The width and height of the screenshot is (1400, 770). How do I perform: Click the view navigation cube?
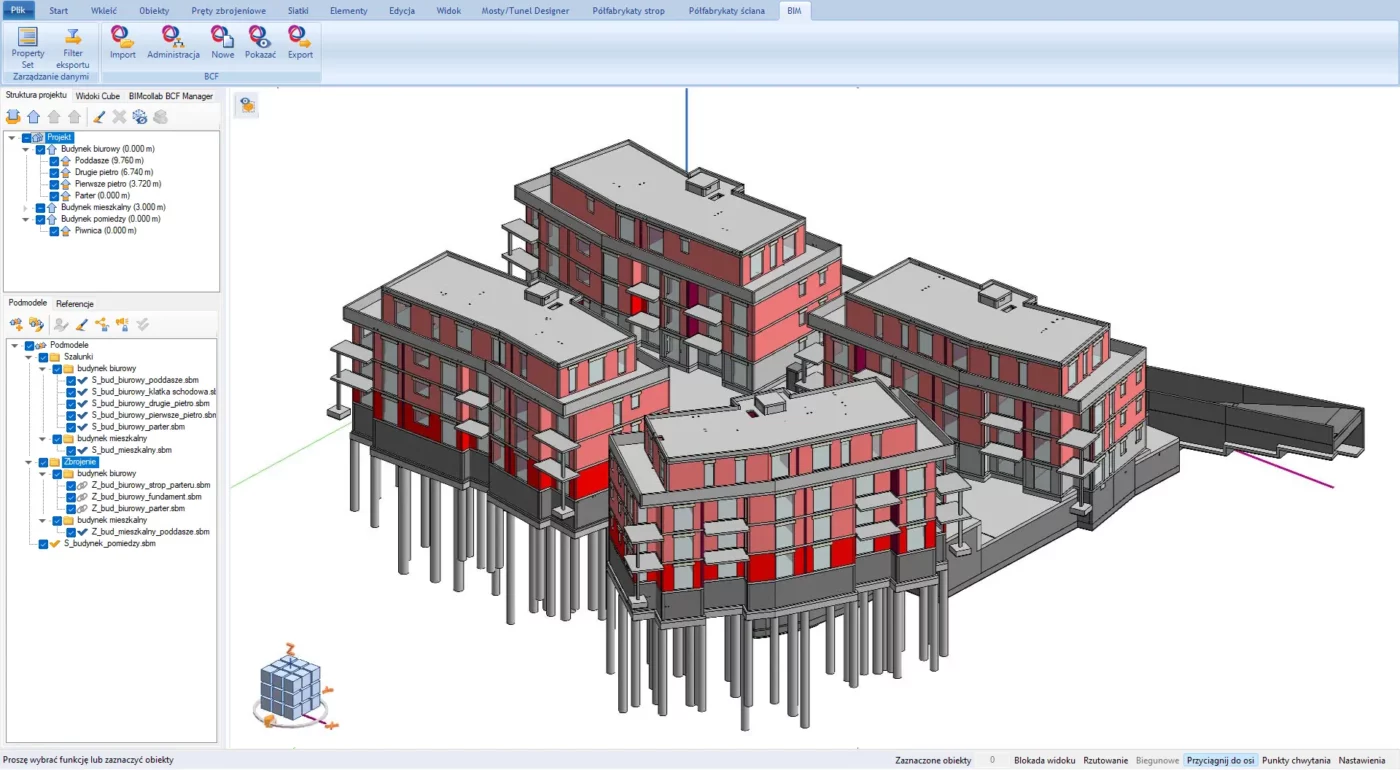[x=291, y=689]
